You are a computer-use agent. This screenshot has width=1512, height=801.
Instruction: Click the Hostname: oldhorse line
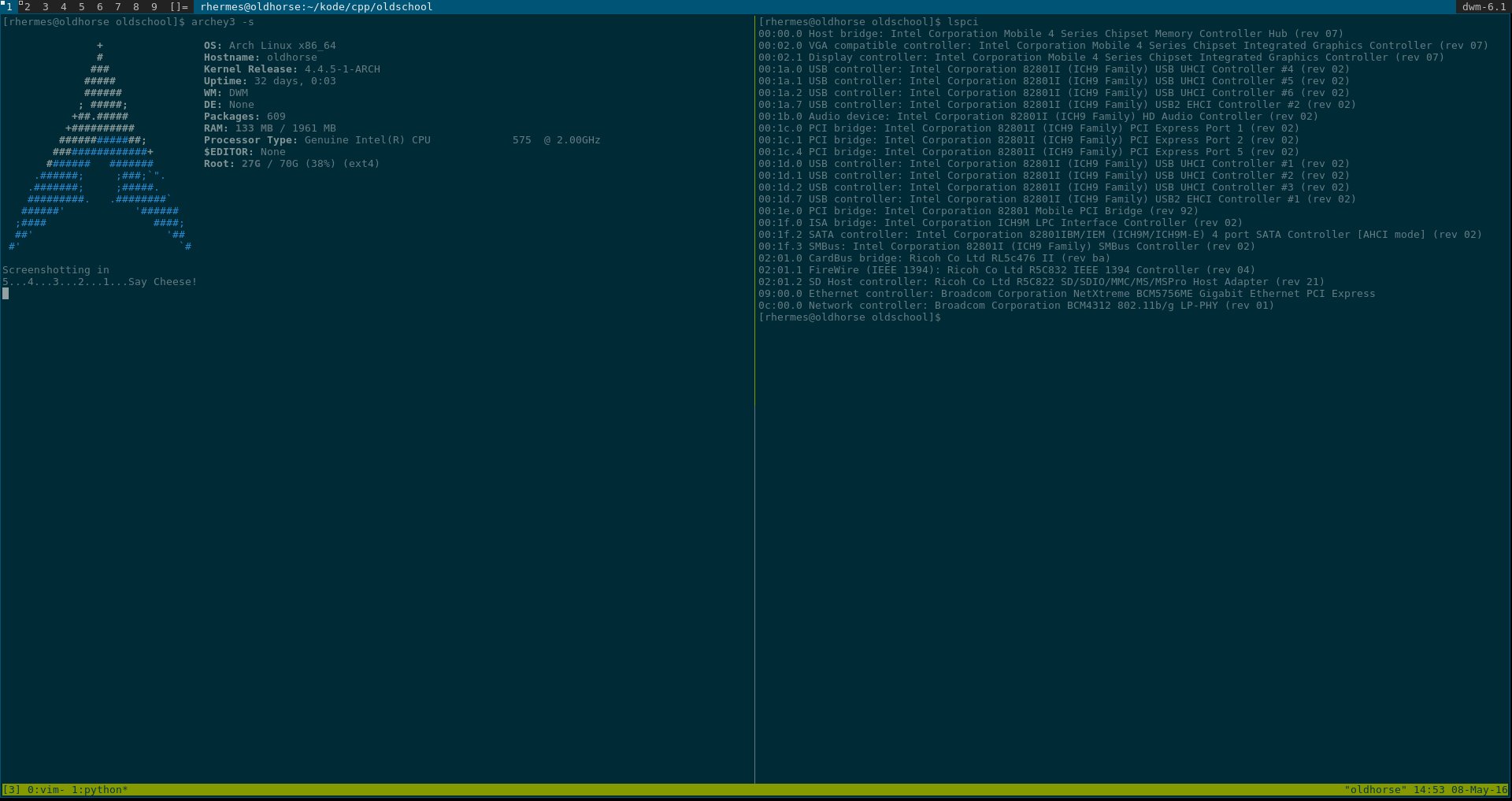coord(261,57)
